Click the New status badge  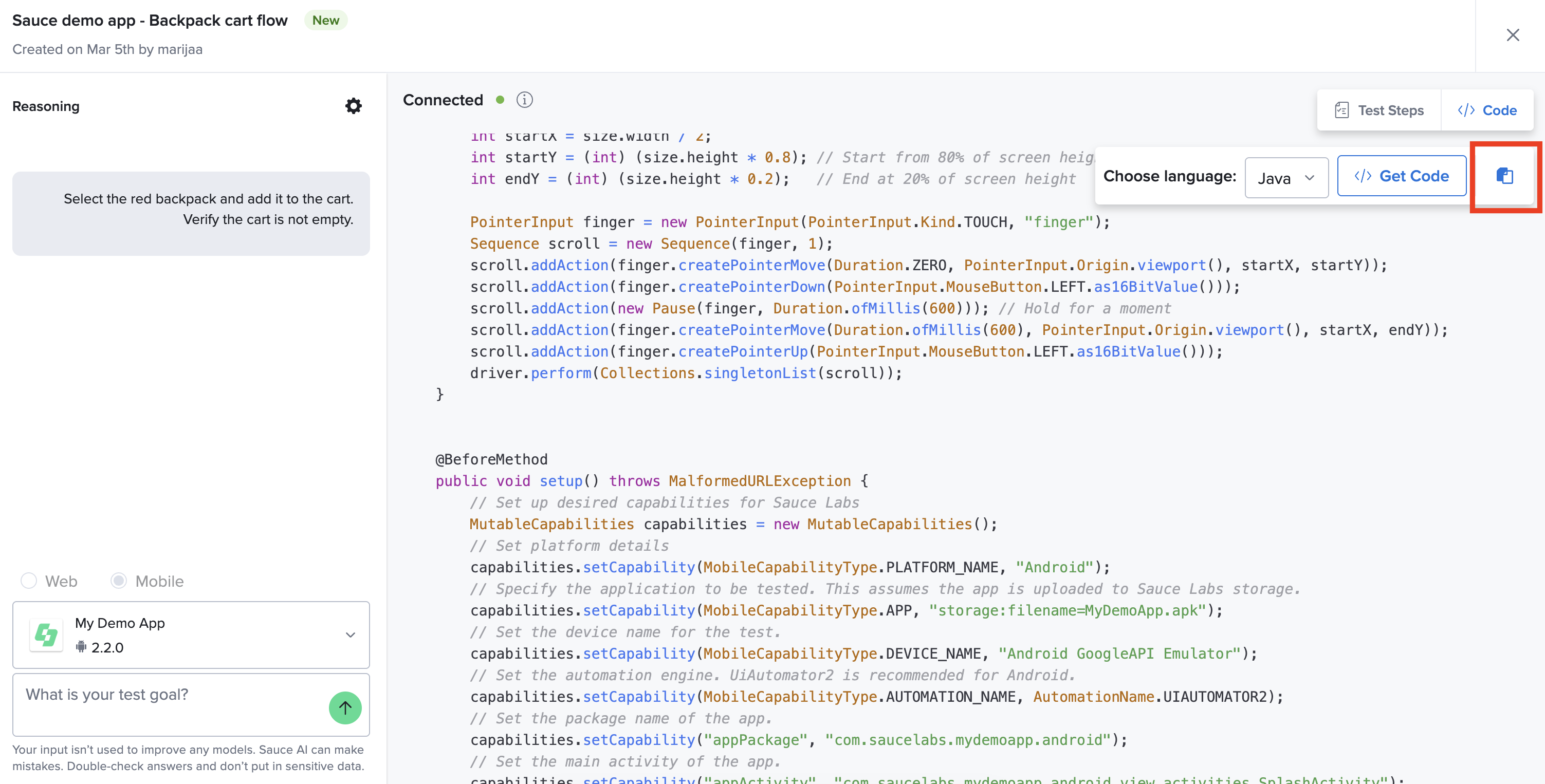point(326,21)
